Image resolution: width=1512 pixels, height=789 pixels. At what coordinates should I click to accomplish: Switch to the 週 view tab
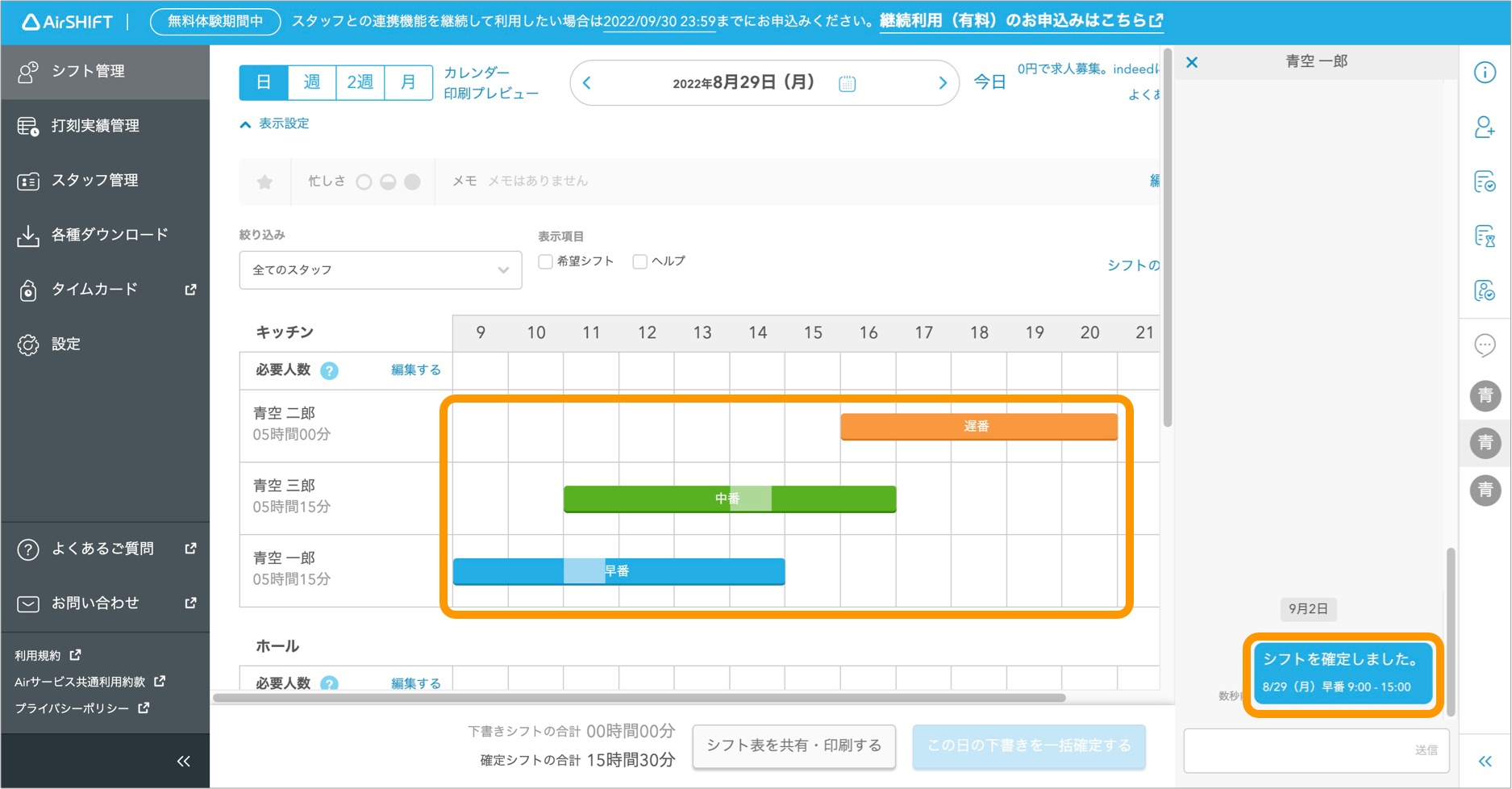[x=312, y=82]
